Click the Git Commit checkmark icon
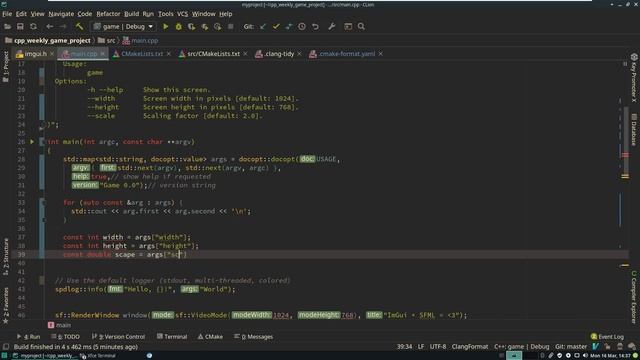 point(276,27)
